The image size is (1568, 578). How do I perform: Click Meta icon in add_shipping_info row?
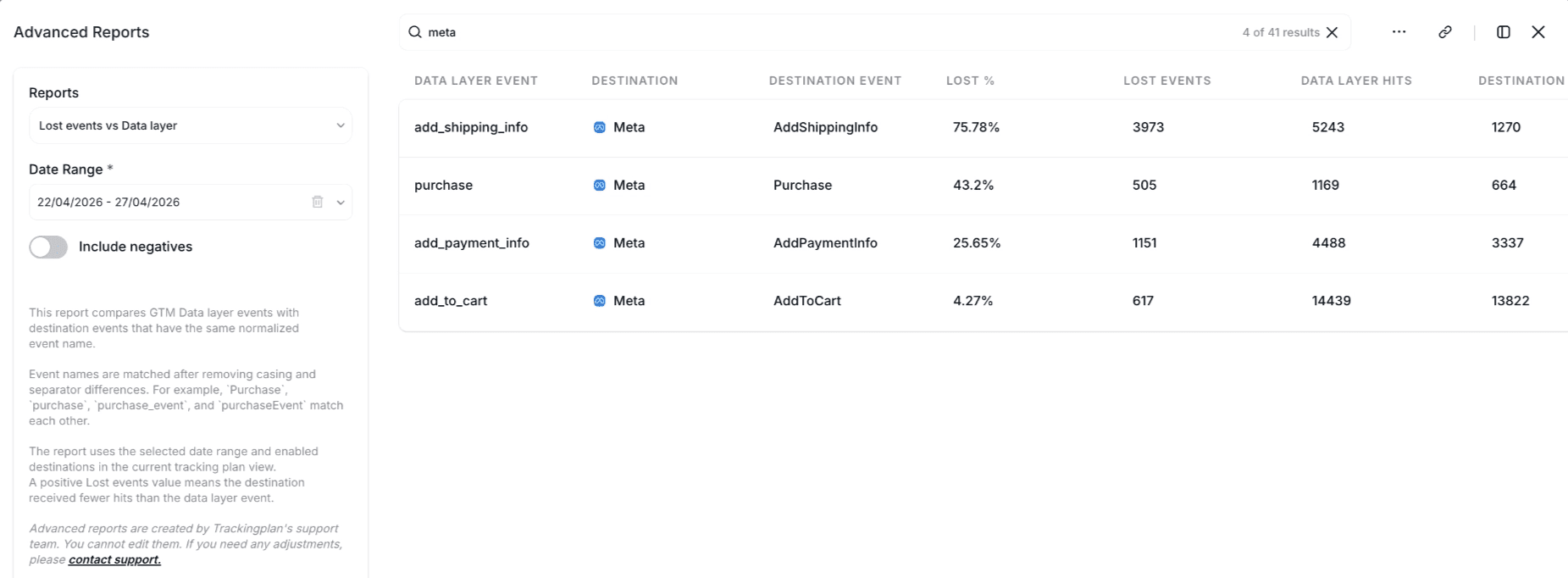tap(600, 127)
